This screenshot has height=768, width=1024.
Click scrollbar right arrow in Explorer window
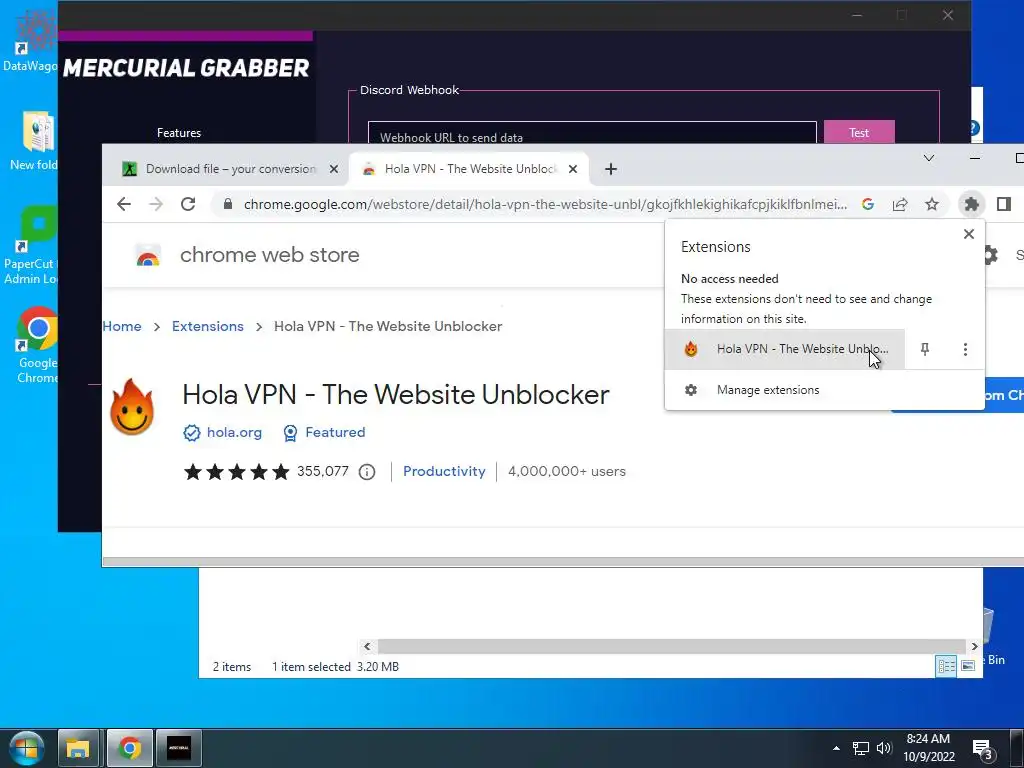pyautogui.click(x=974, y=647)
